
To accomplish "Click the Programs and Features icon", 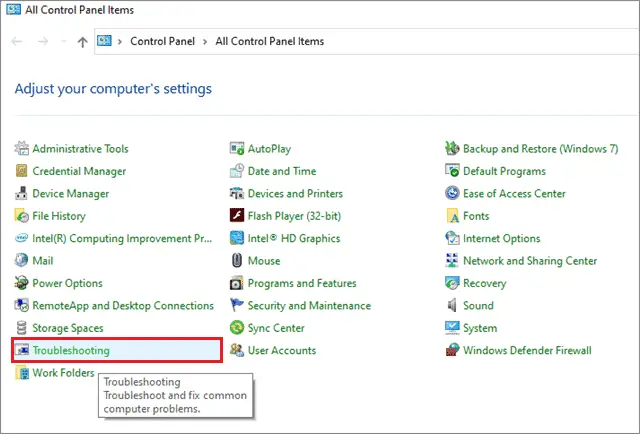I will pos(237,283).
